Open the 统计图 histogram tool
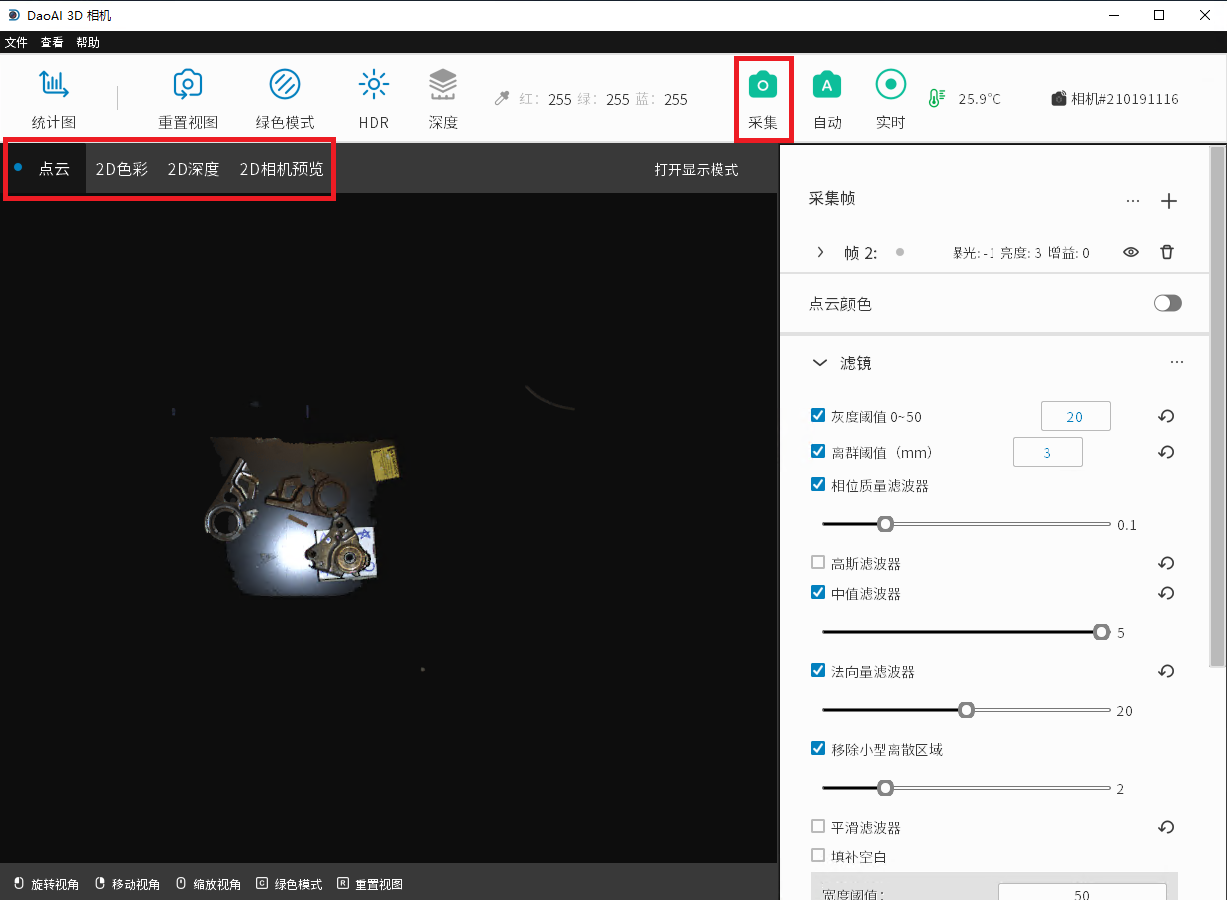This screenshot has height=900, width=1227. pos(53,85)
